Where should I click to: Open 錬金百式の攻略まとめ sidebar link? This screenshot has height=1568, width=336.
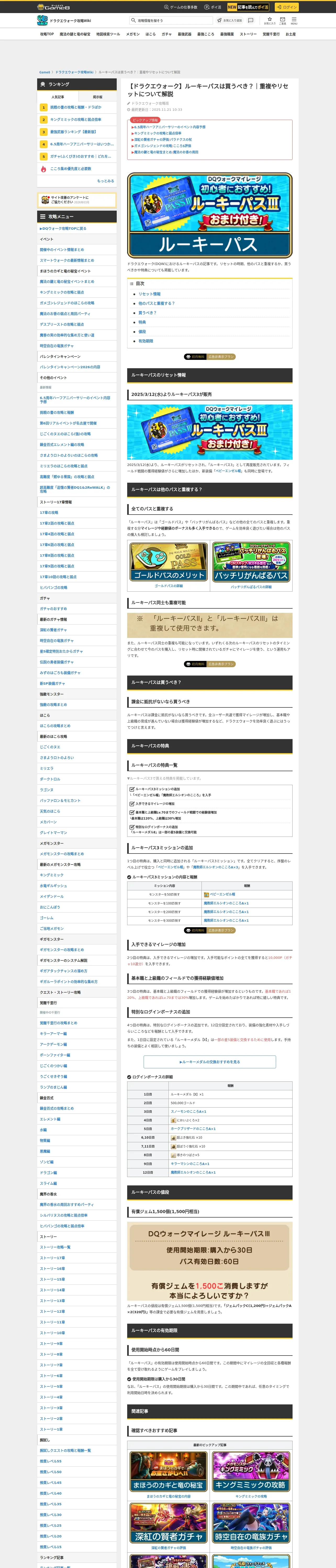57,1108
